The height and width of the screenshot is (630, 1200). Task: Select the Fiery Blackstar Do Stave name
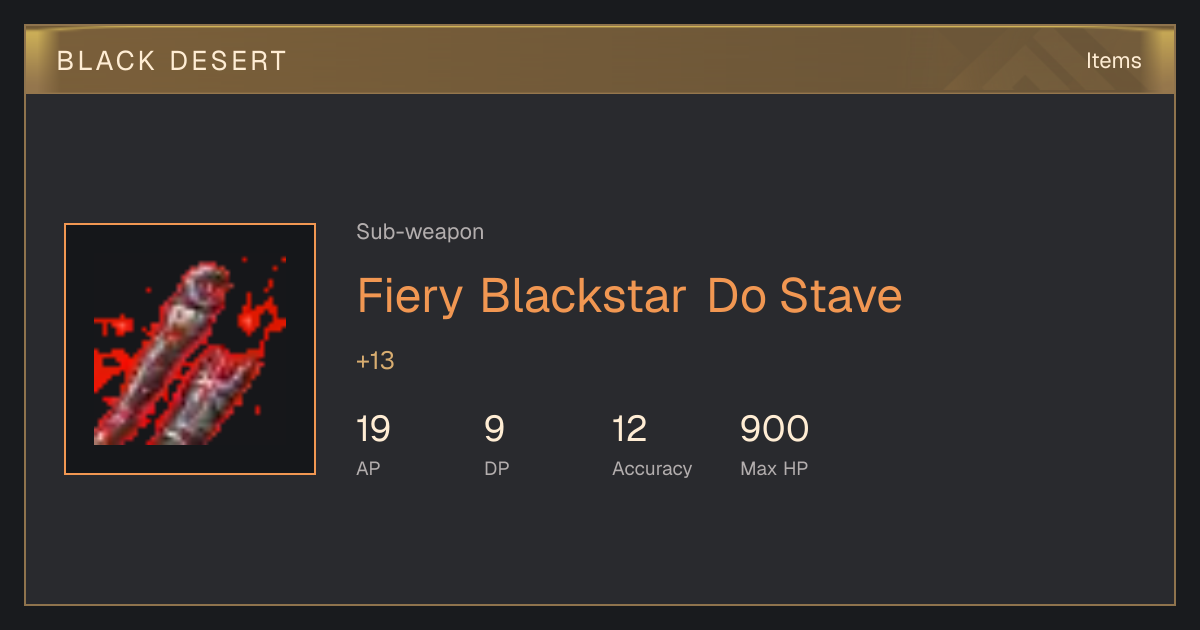coord(629,296)
